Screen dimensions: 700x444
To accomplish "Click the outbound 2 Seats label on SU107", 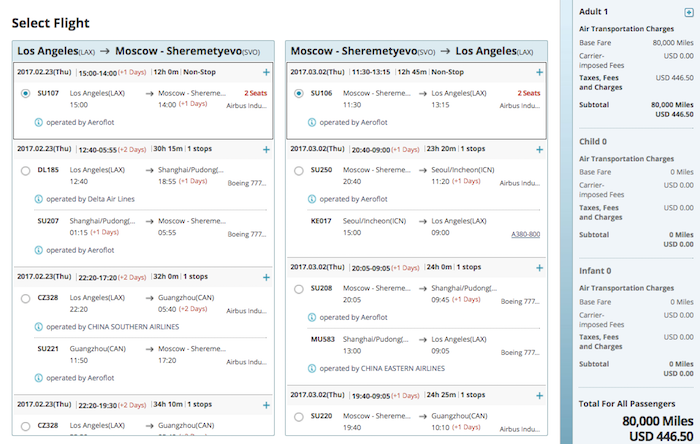I will (255, 93).
